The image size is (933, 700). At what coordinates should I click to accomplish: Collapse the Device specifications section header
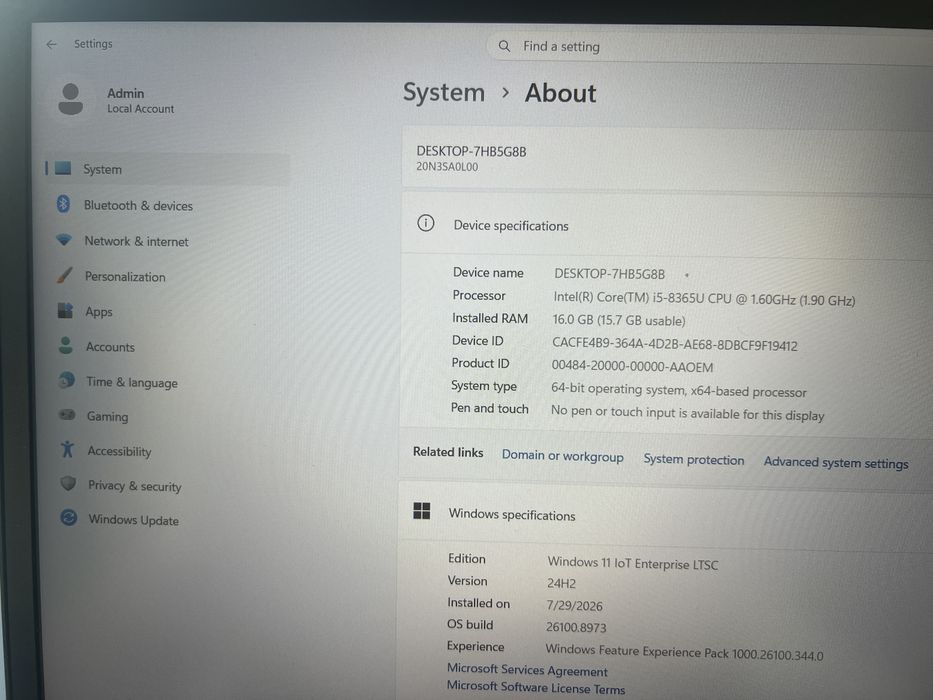[667, 226]
